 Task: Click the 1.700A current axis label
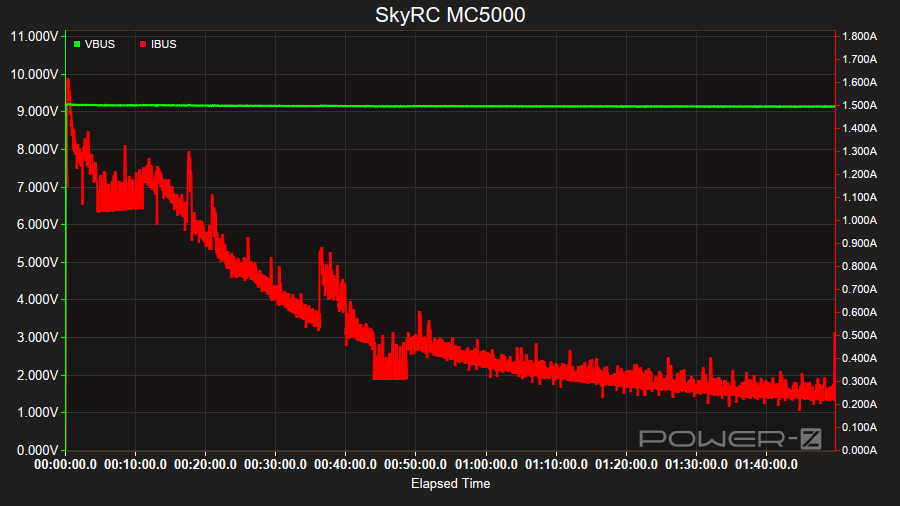tap(859, 60)
